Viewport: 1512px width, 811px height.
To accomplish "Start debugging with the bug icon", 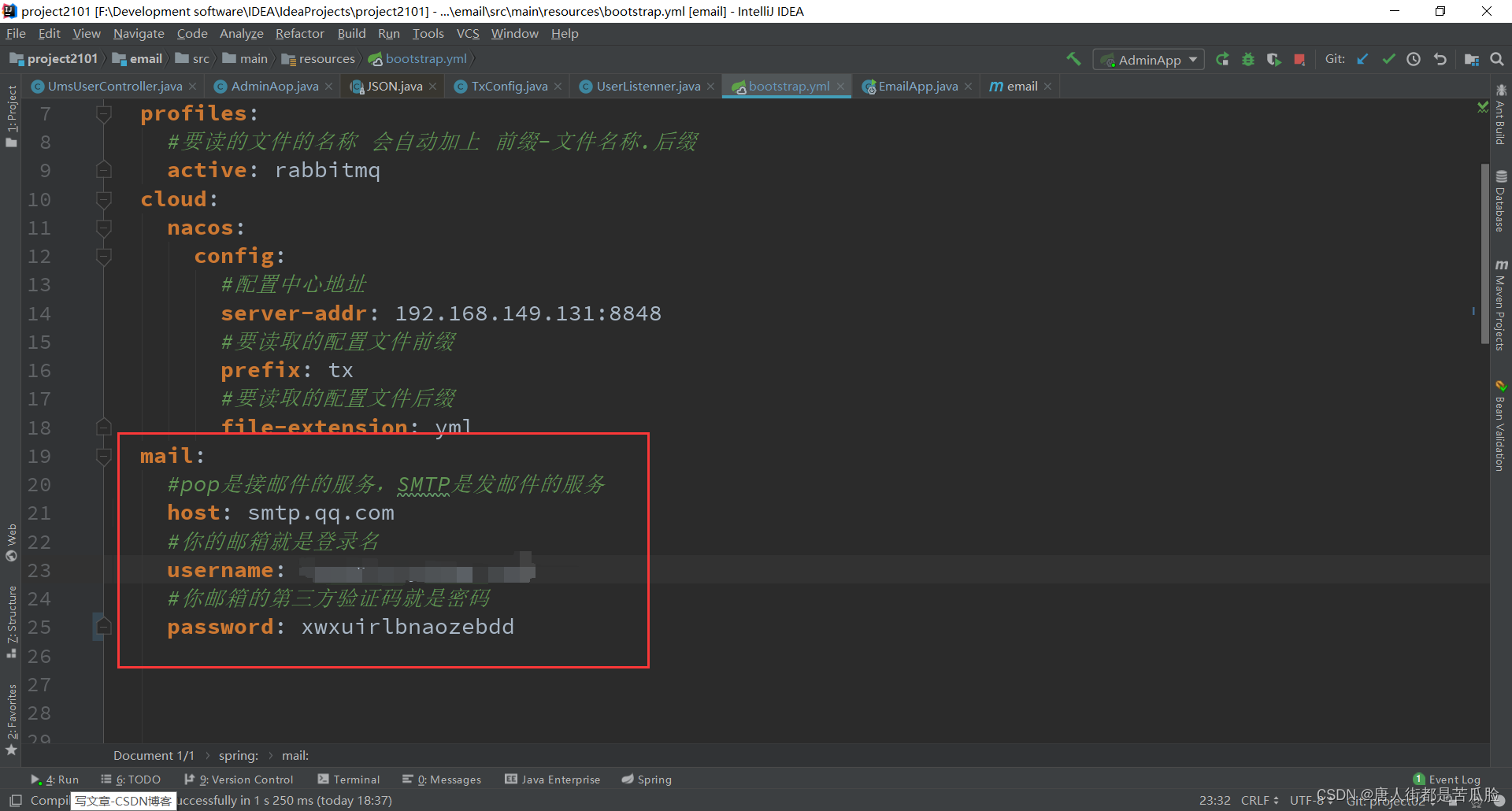I will 1248,59.
